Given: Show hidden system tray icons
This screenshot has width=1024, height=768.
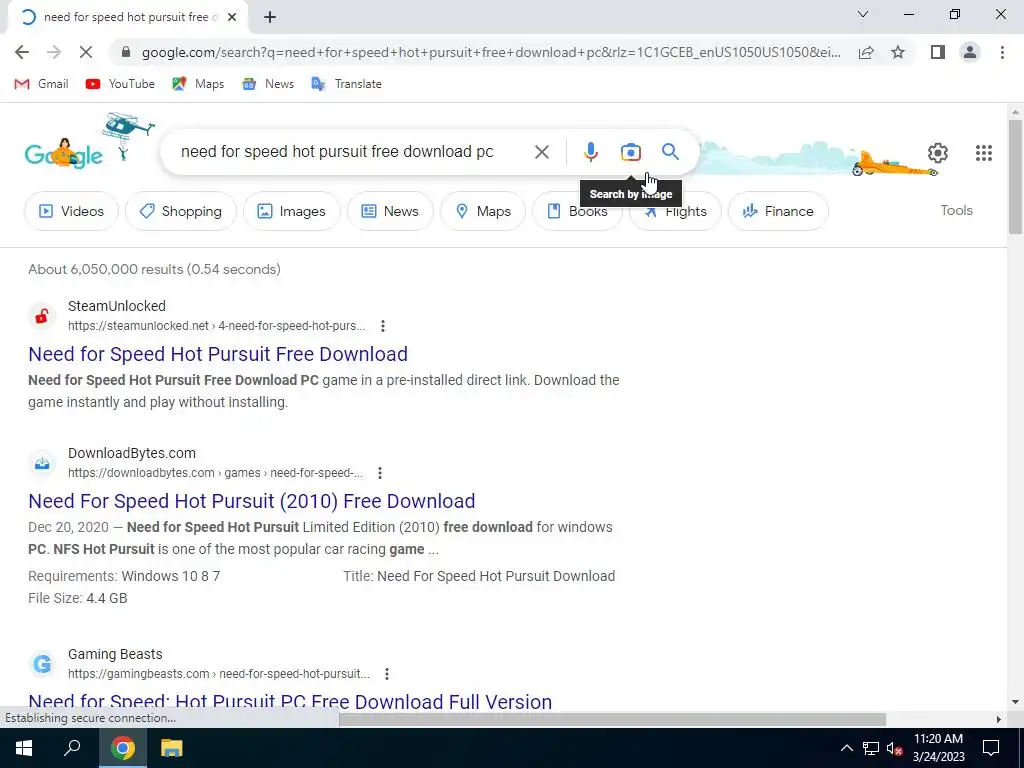Looking at the screenshot, I should pyautogui.click(x=846, y=748).
